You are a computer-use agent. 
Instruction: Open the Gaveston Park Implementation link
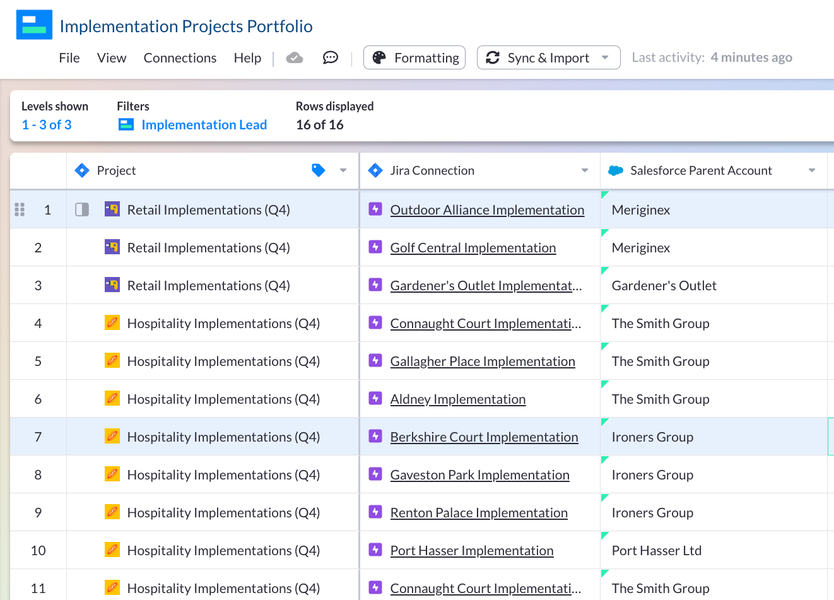click(x=480, y=474)
